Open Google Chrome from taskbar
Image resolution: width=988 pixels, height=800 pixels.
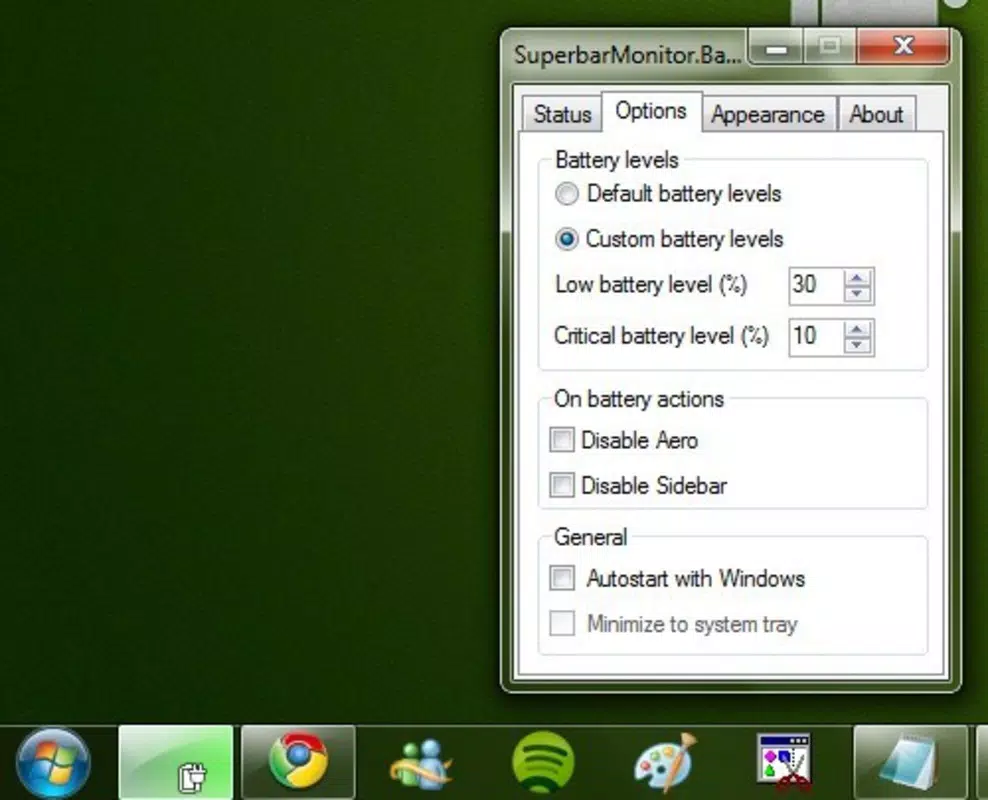tap(298, 762)
